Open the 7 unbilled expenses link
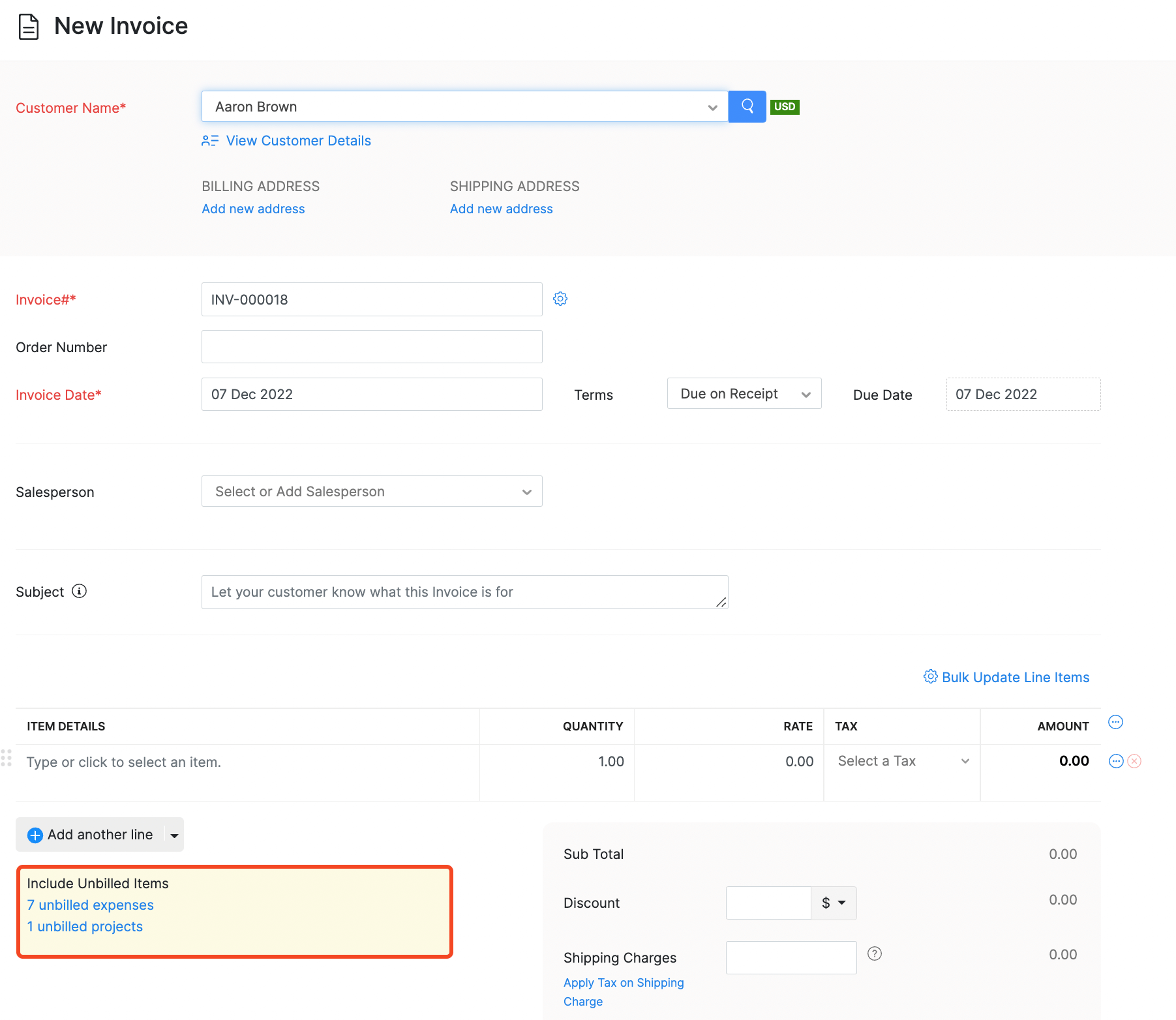The width and height of the screenshot is (1176, 1020). click(89, 905)
